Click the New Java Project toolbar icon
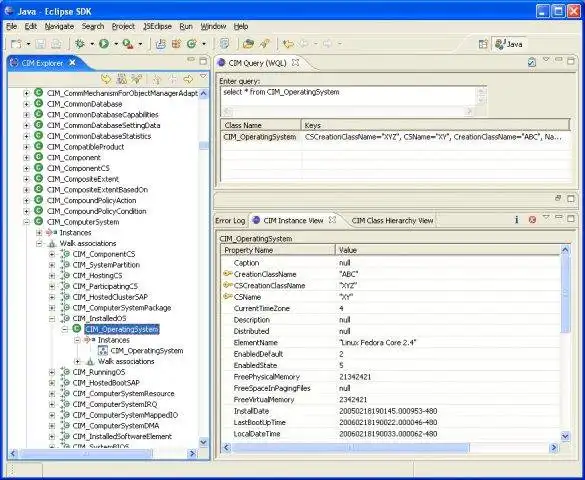This screenshot has width=585, height=480. coord(161,44)
